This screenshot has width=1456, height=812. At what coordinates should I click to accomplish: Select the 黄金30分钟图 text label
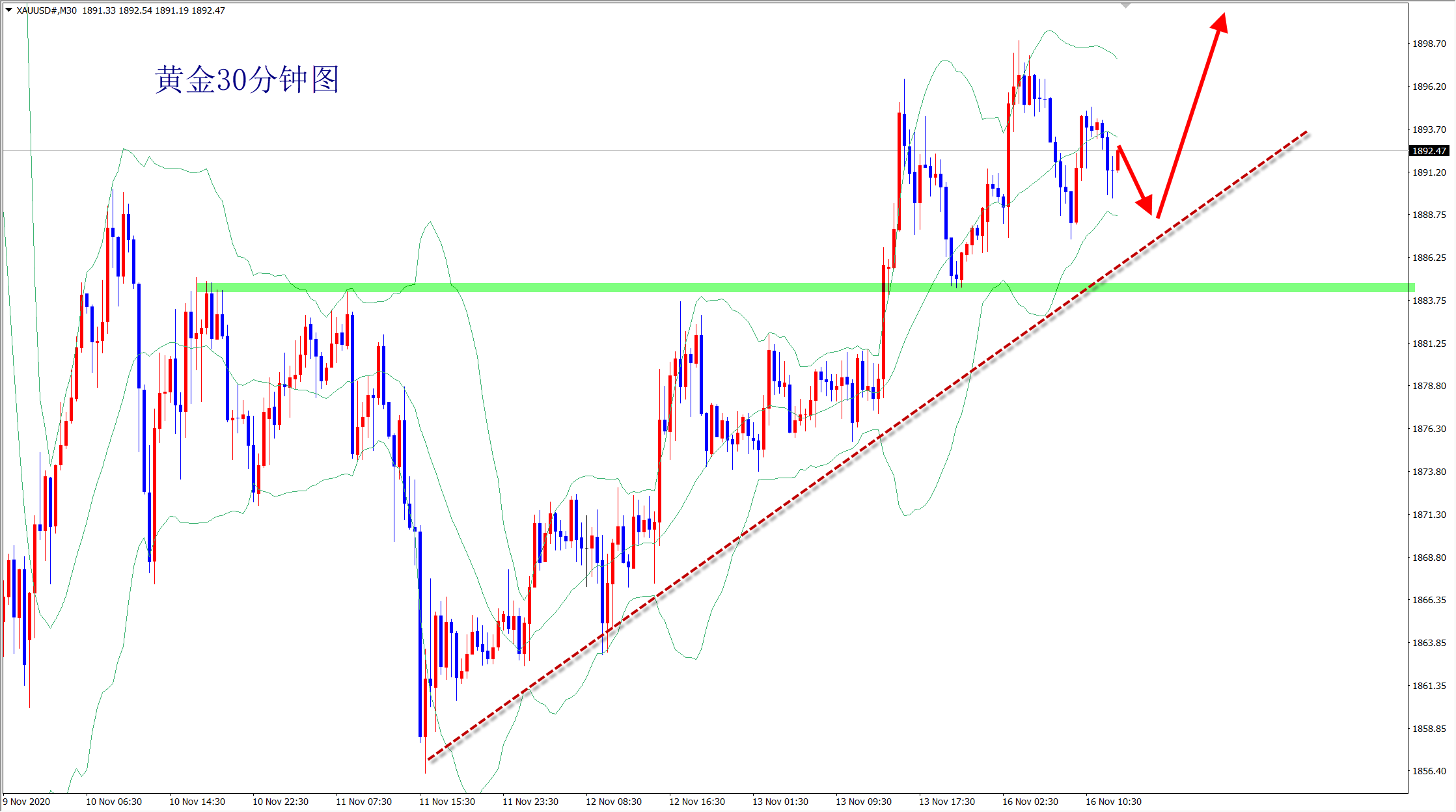(247, 80)
